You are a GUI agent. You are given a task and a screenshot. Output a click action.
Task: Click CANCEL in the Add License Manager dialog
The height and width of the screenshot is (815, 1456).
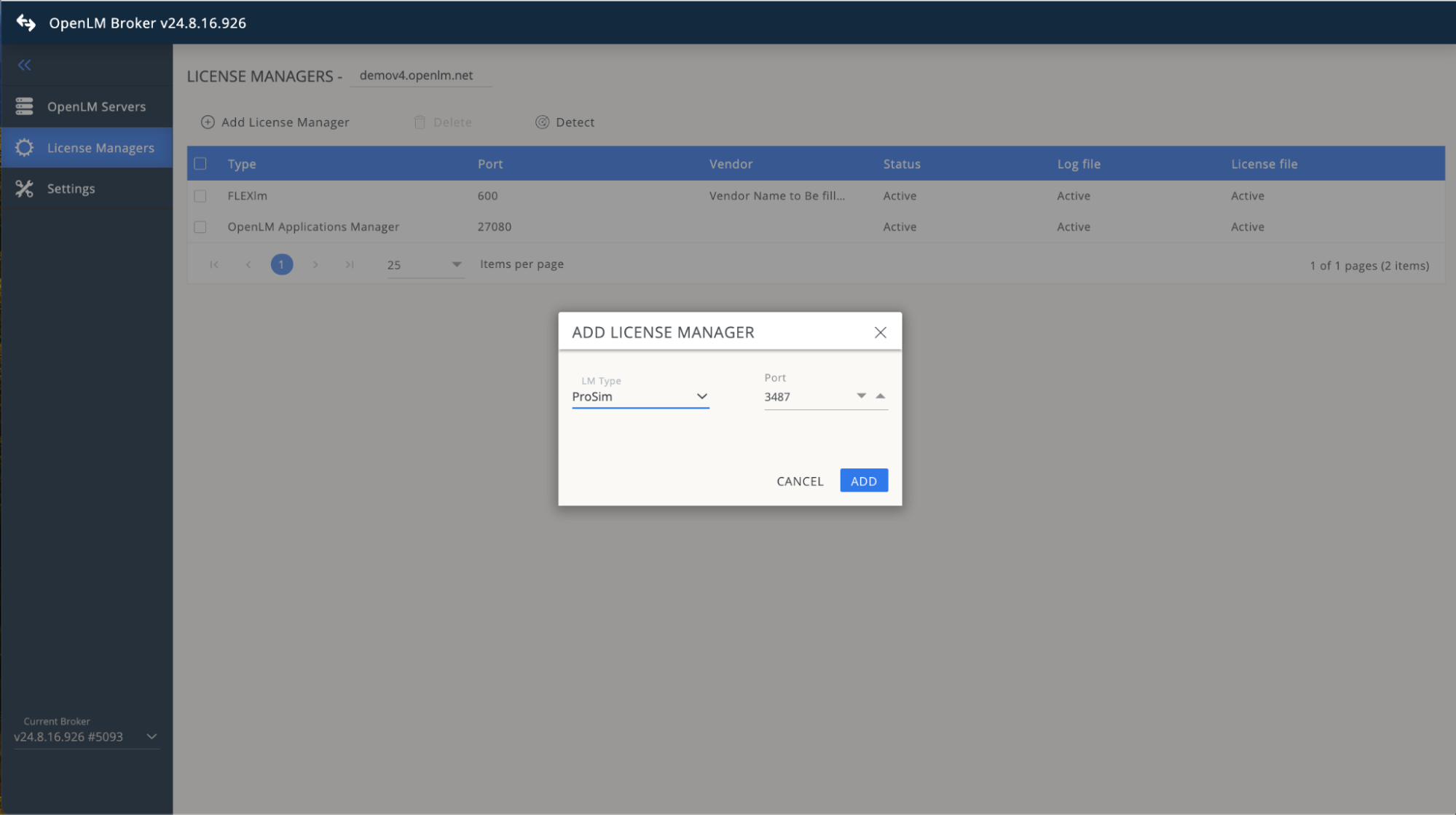799,481
